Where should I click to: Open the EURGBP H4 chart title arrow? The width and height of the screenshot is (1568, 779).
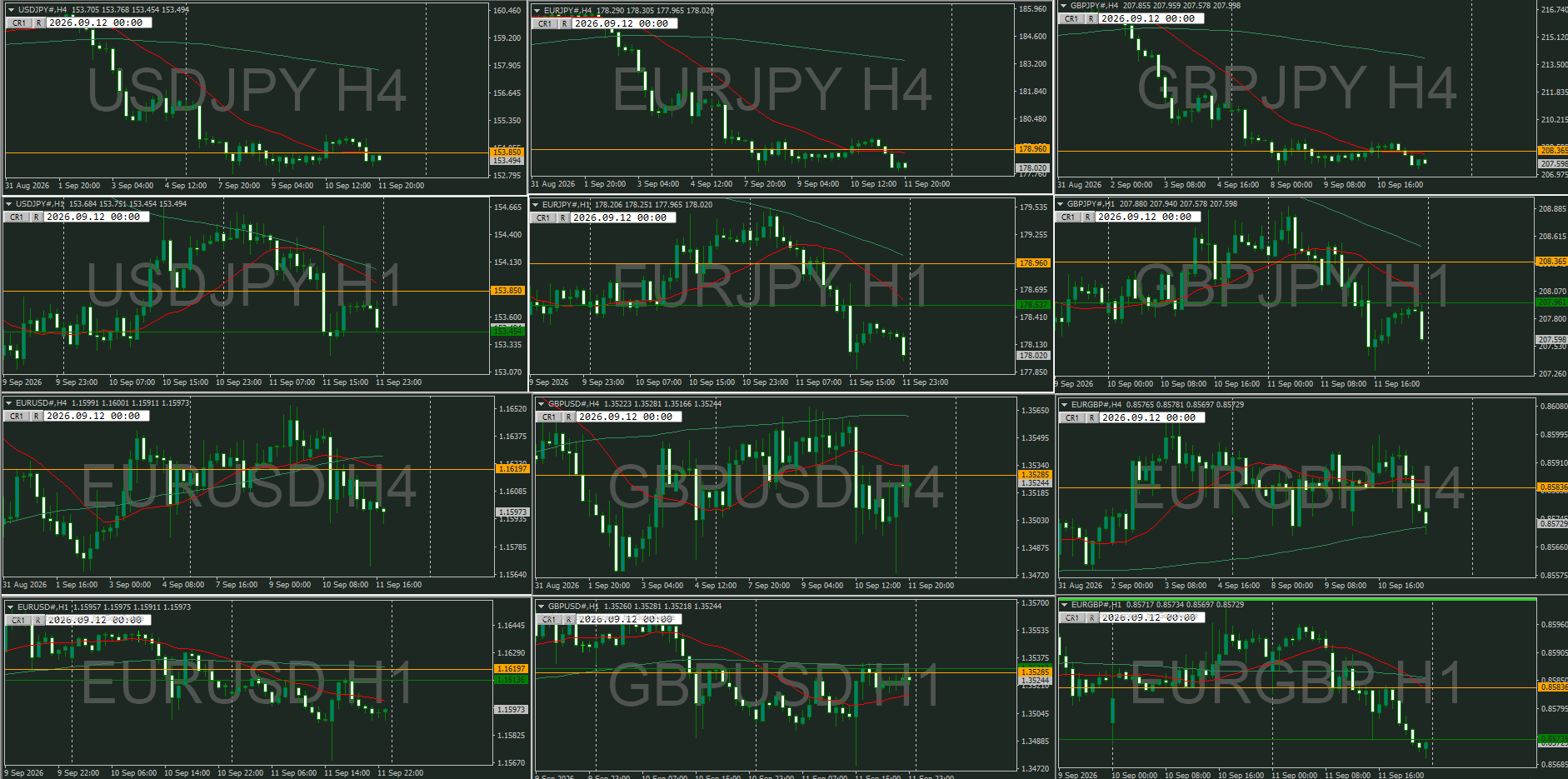(1064, 405)
